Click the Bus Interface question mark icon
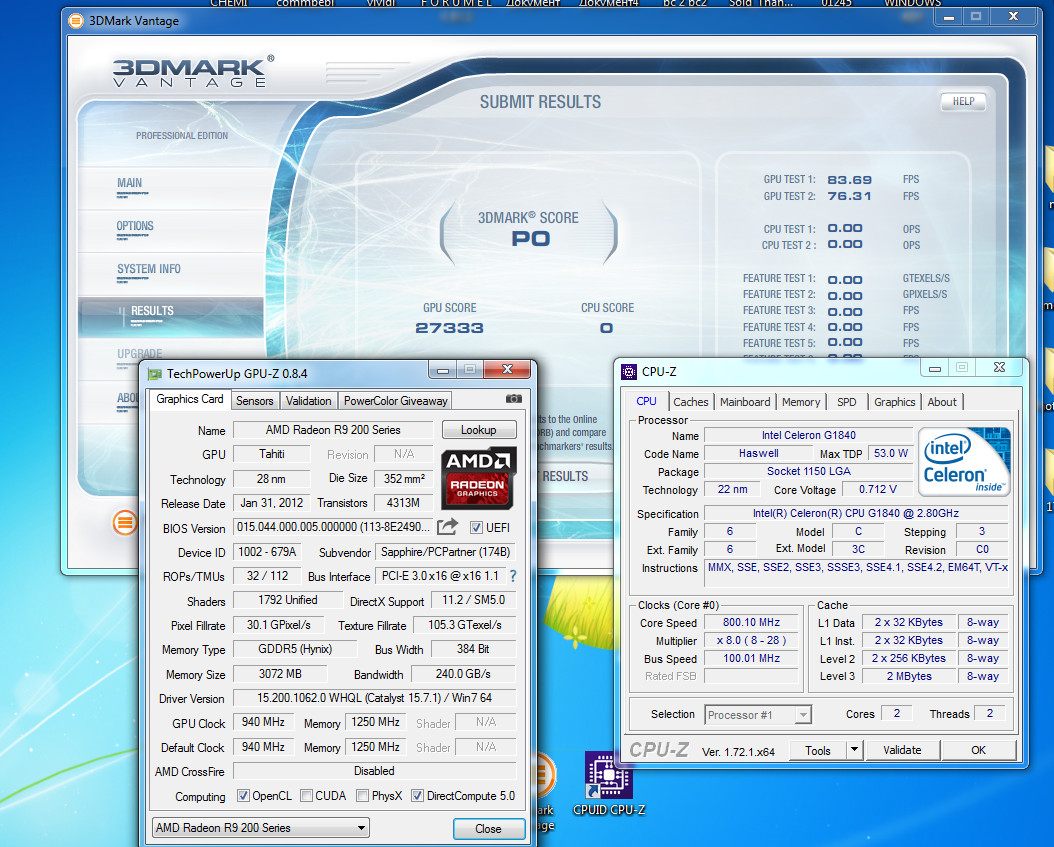Viewport: 1054px width, 847px height. click(513, 576)
